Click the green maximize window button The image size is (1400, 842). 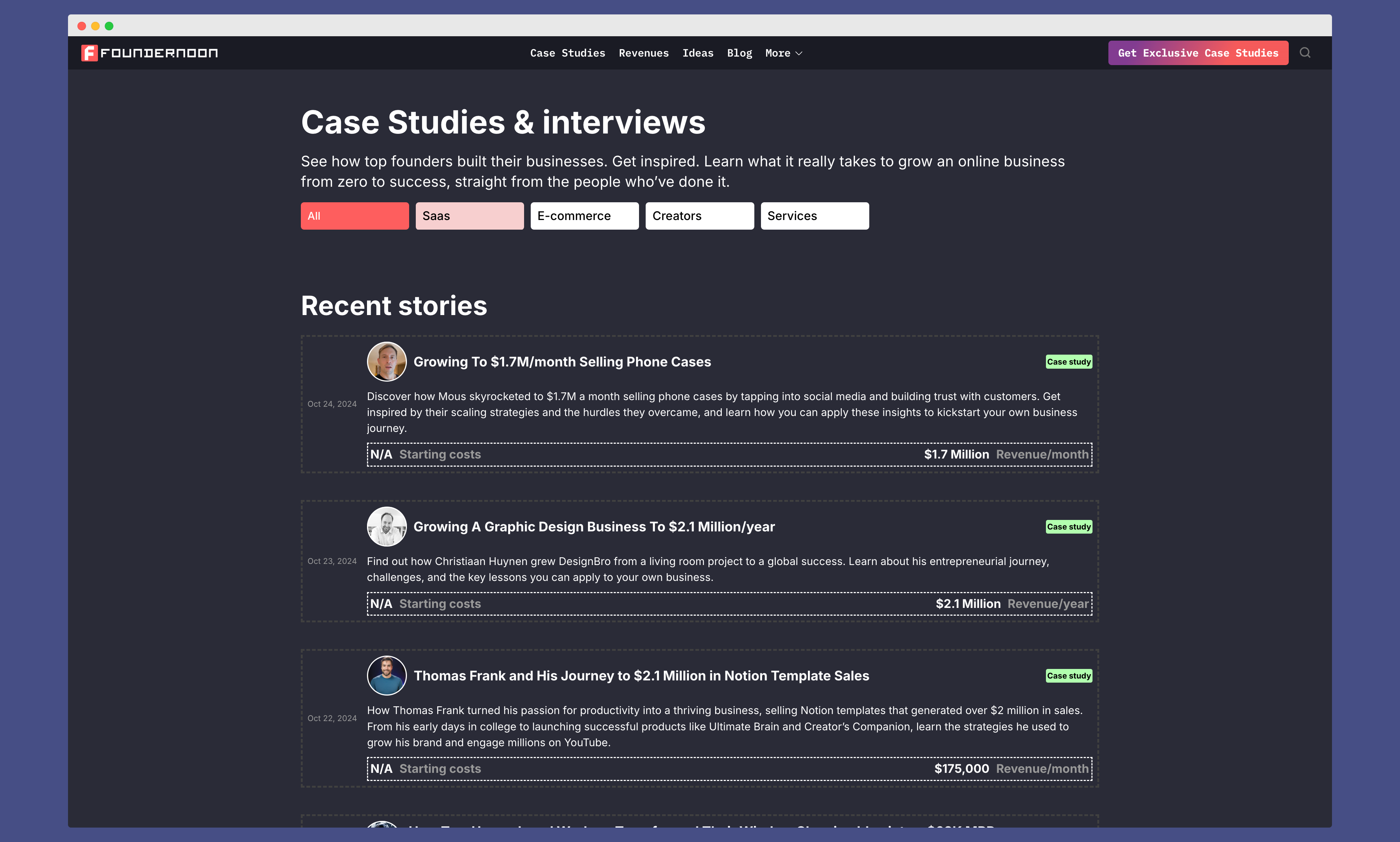pyautogui.click(x=109, y=26)
